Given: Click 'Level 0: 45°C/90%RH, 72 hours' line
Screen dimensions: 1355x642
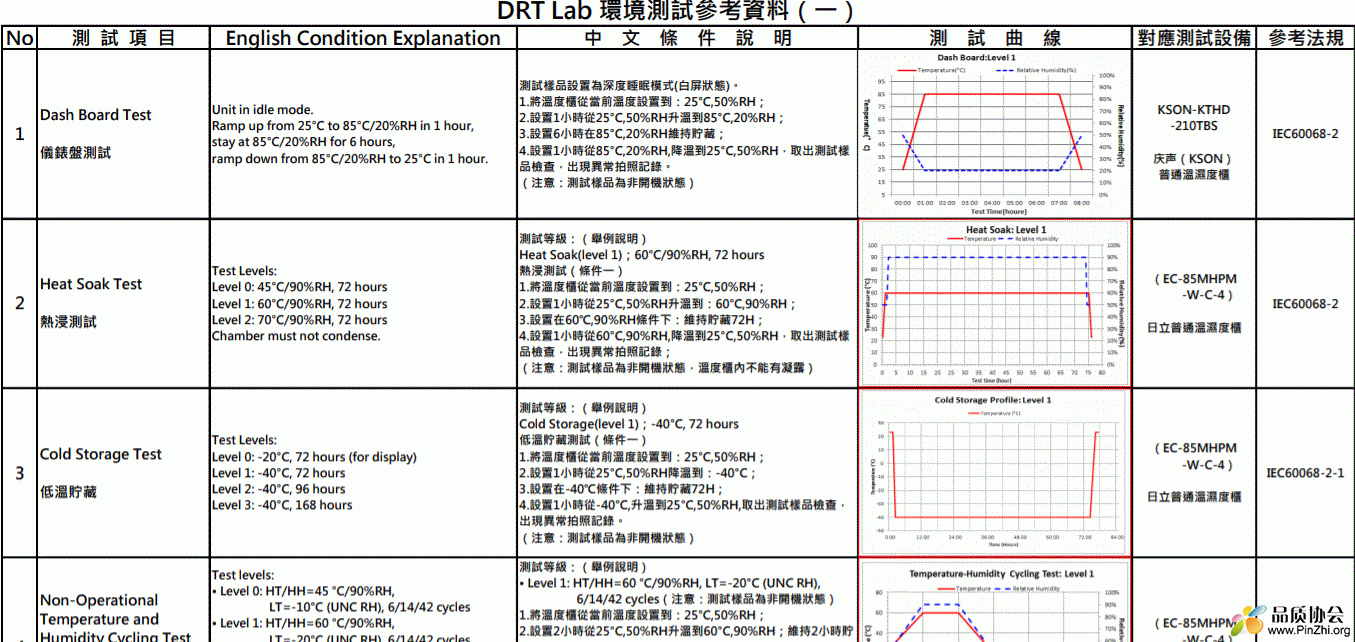Looking at the screenshot, I should pyautogui.click(x=300, y=287).
